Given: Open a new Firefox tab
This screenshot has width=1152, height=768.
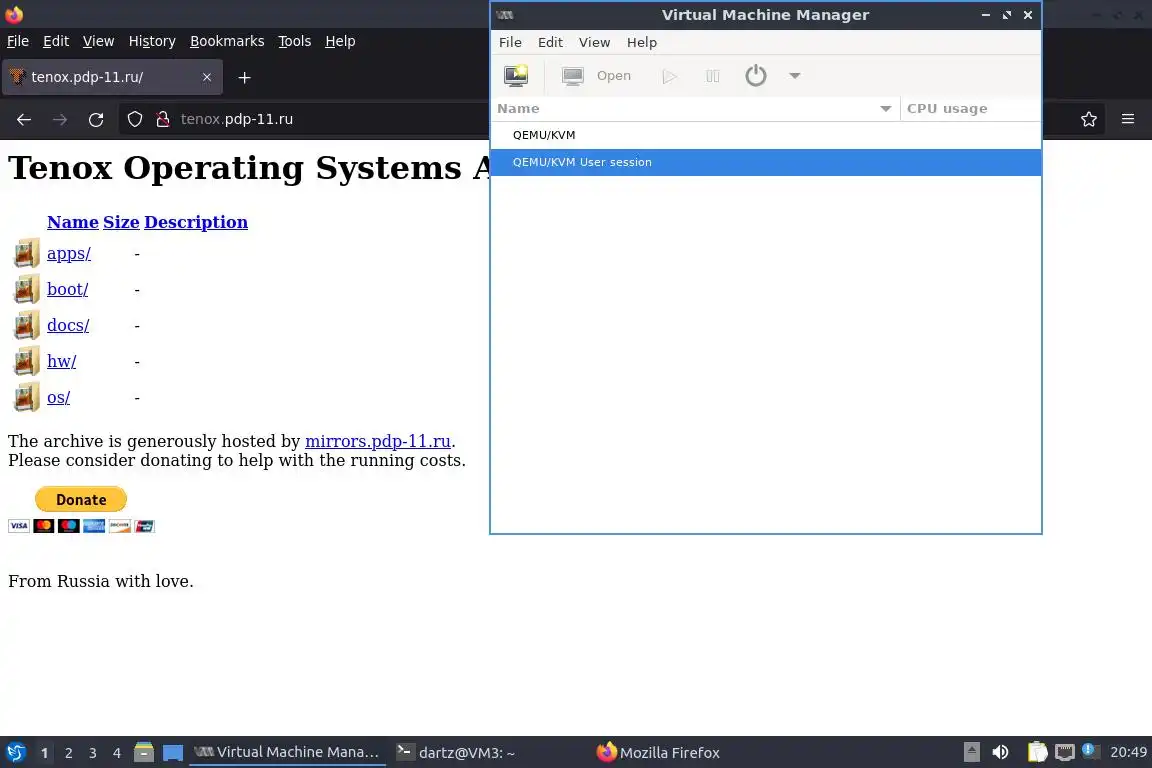Looking at the screenshot, I should point(245,77).
